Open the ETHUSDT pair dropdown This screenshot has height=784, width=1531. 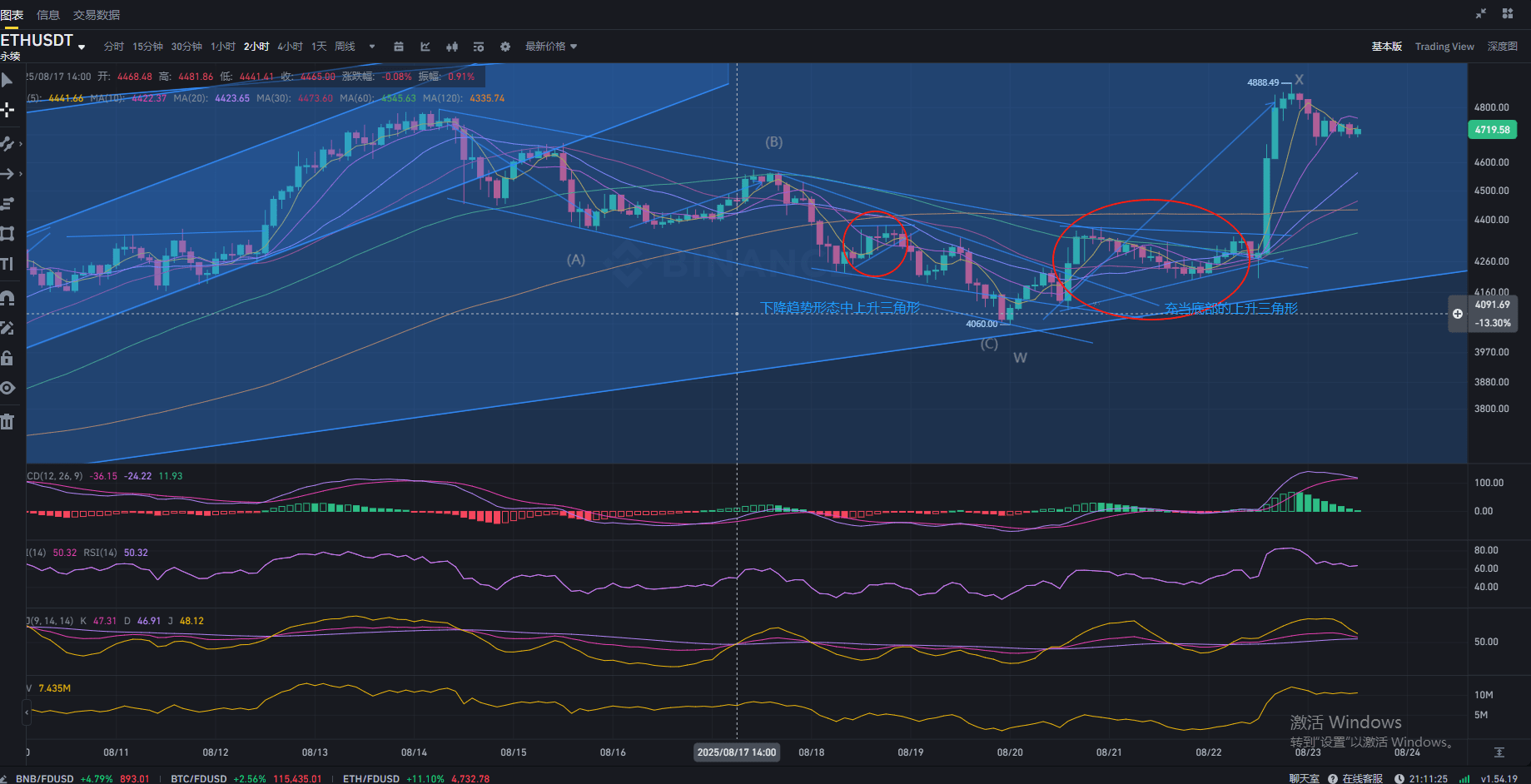[x=82, y=47]
